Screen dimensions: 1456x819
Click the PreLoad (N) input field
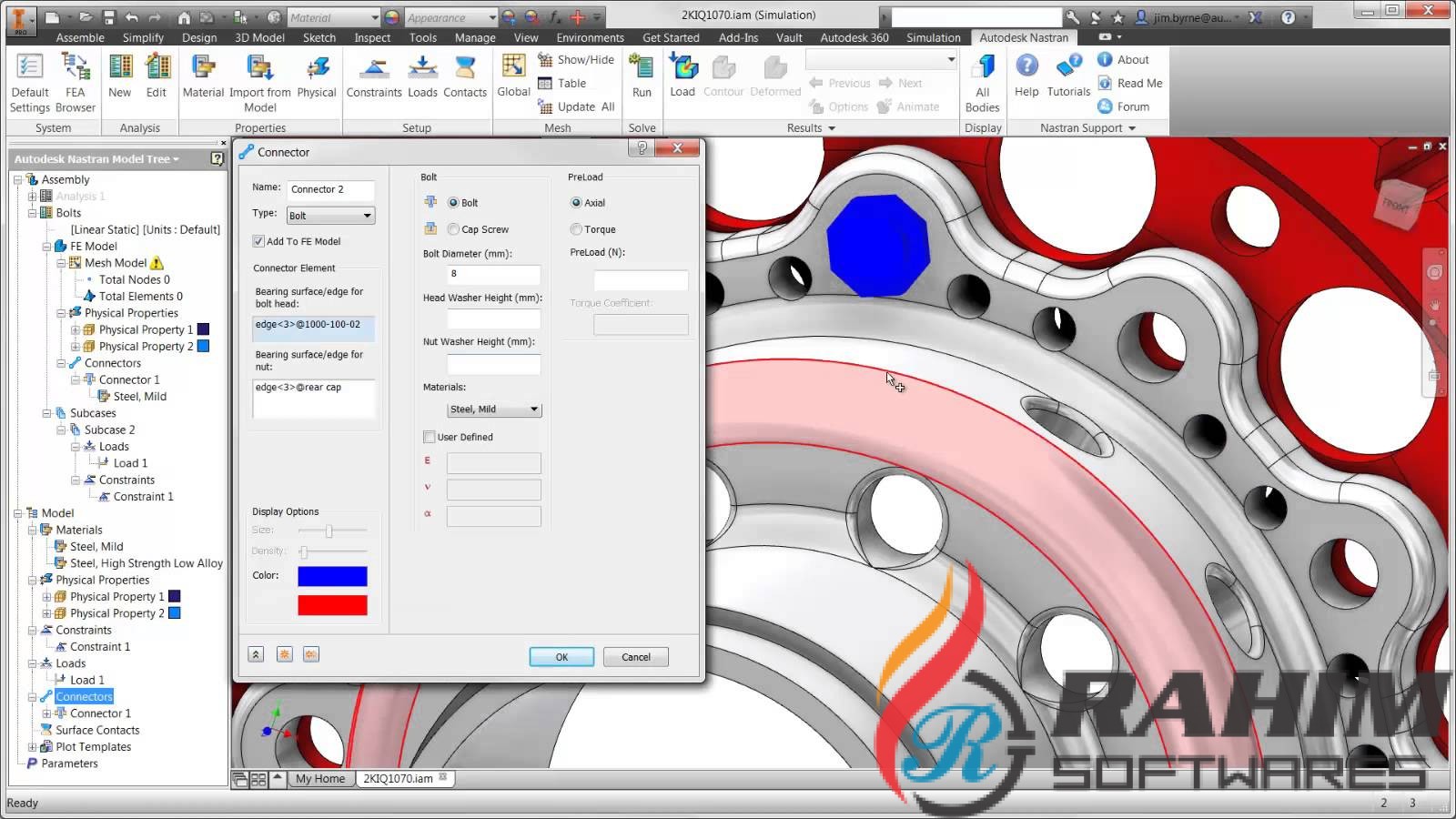pos(642,279)
